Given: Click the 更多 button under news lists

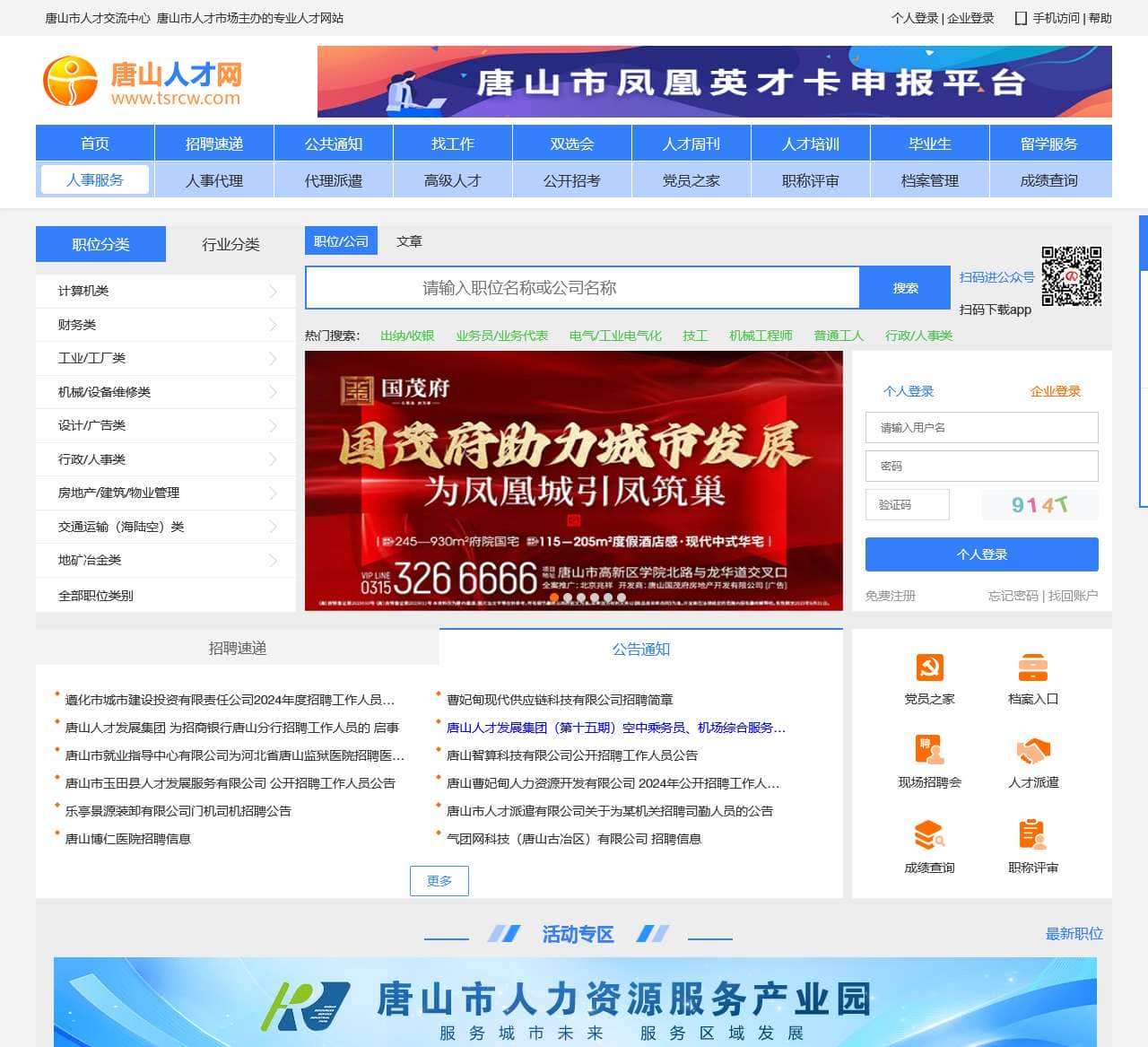Looking at the screenshot, I should (439, 881).
